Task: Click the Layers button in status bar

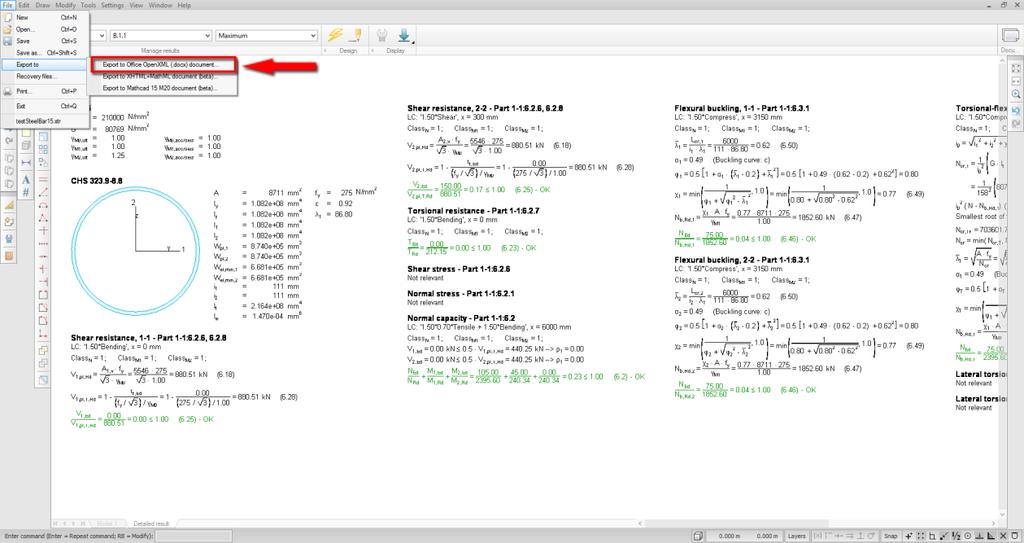Action: 797,536
